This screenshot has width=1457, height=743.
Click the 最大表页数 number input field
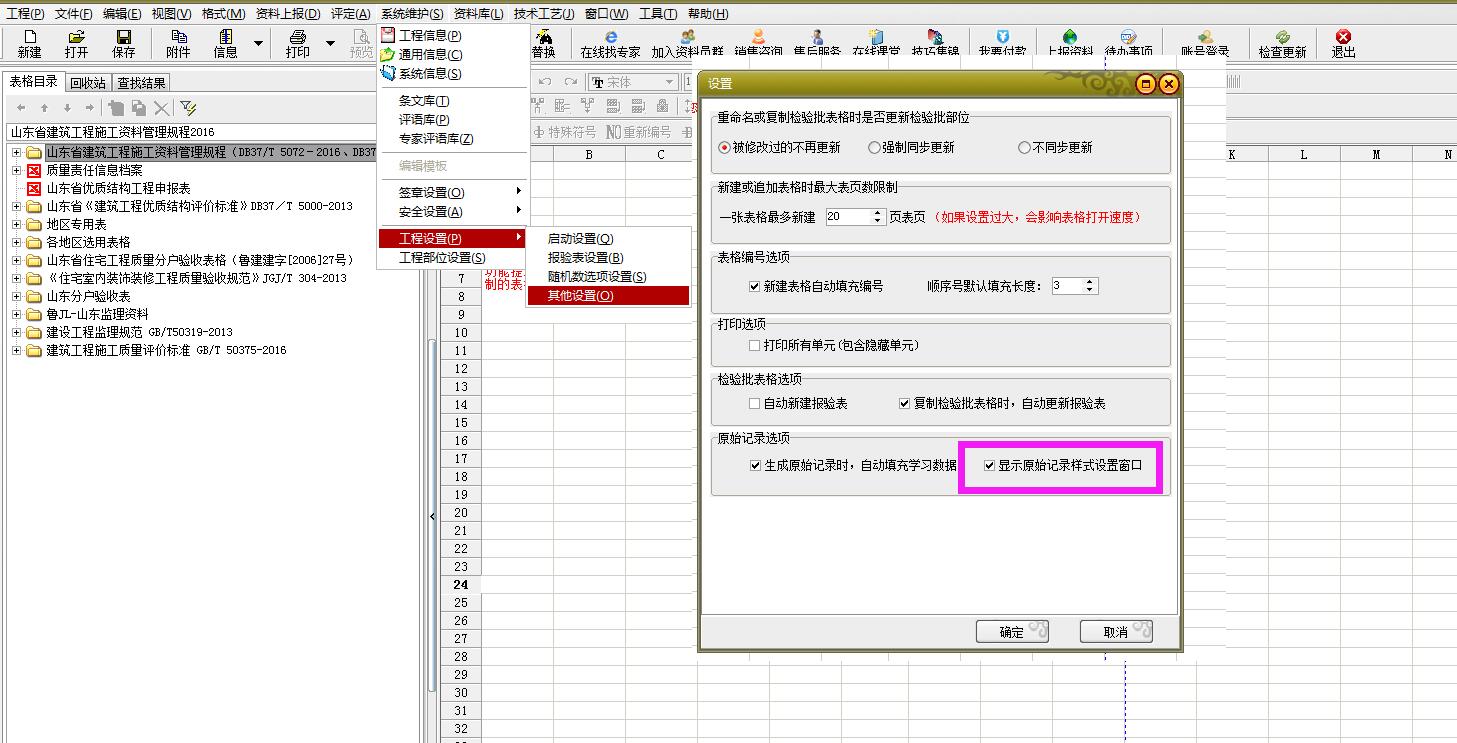(848, 216)
